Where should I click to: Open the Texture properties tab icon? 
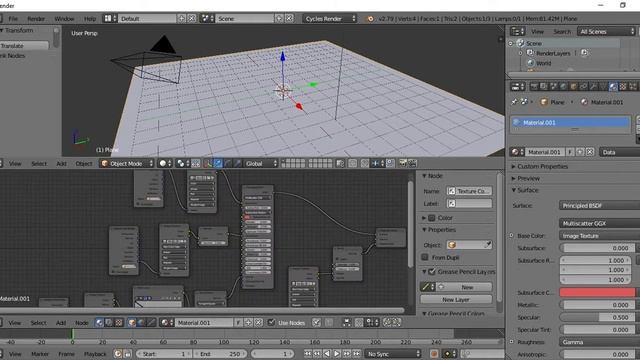point(623,87)
